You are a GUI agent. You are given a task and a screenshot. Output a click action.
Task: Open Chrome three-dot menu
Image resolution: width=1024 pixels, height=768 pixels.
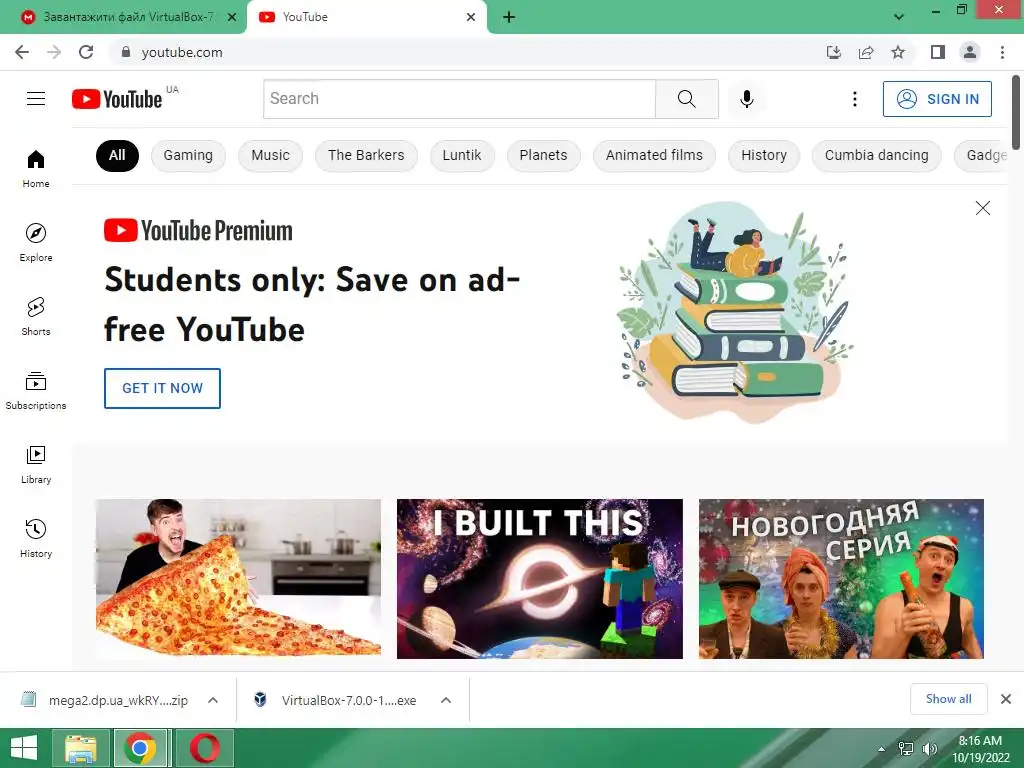(x=1002, y=52)
